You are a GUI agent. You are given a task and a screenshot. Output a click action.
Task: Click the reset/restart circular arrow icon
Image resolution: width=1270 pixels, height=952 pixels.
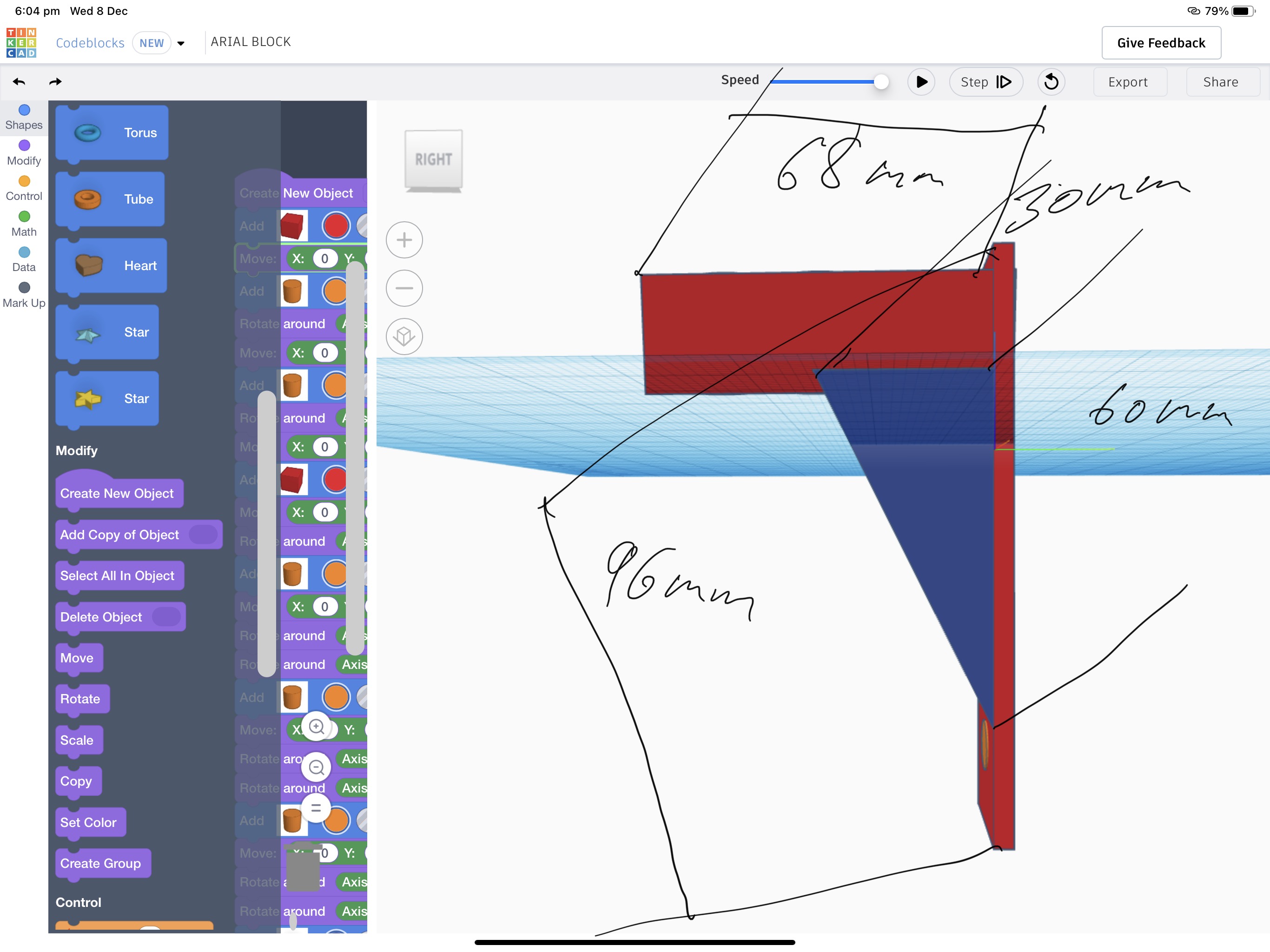pyautogui.click(x=1051, y=82)
